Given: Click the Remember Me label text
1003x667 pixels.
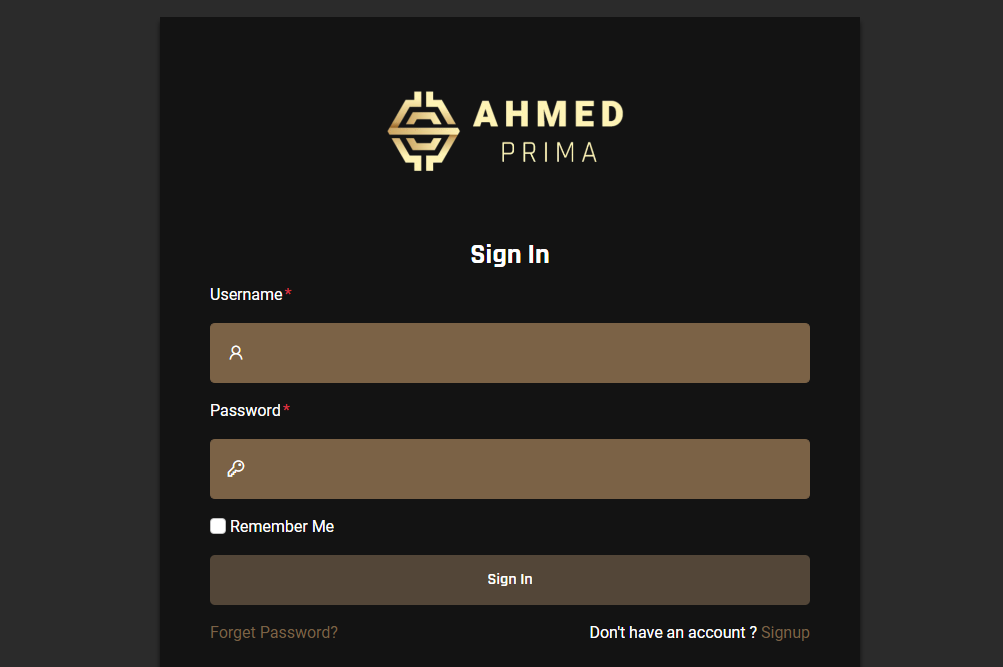Looking at the screenshot, I should click(282, 527).
